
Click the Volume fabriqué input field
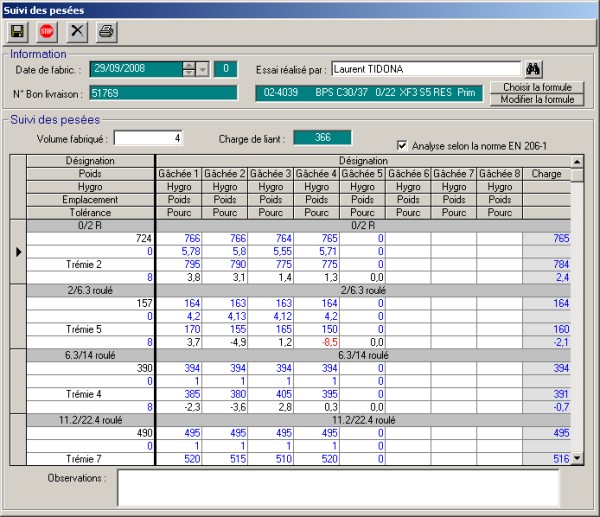[149, 138]
